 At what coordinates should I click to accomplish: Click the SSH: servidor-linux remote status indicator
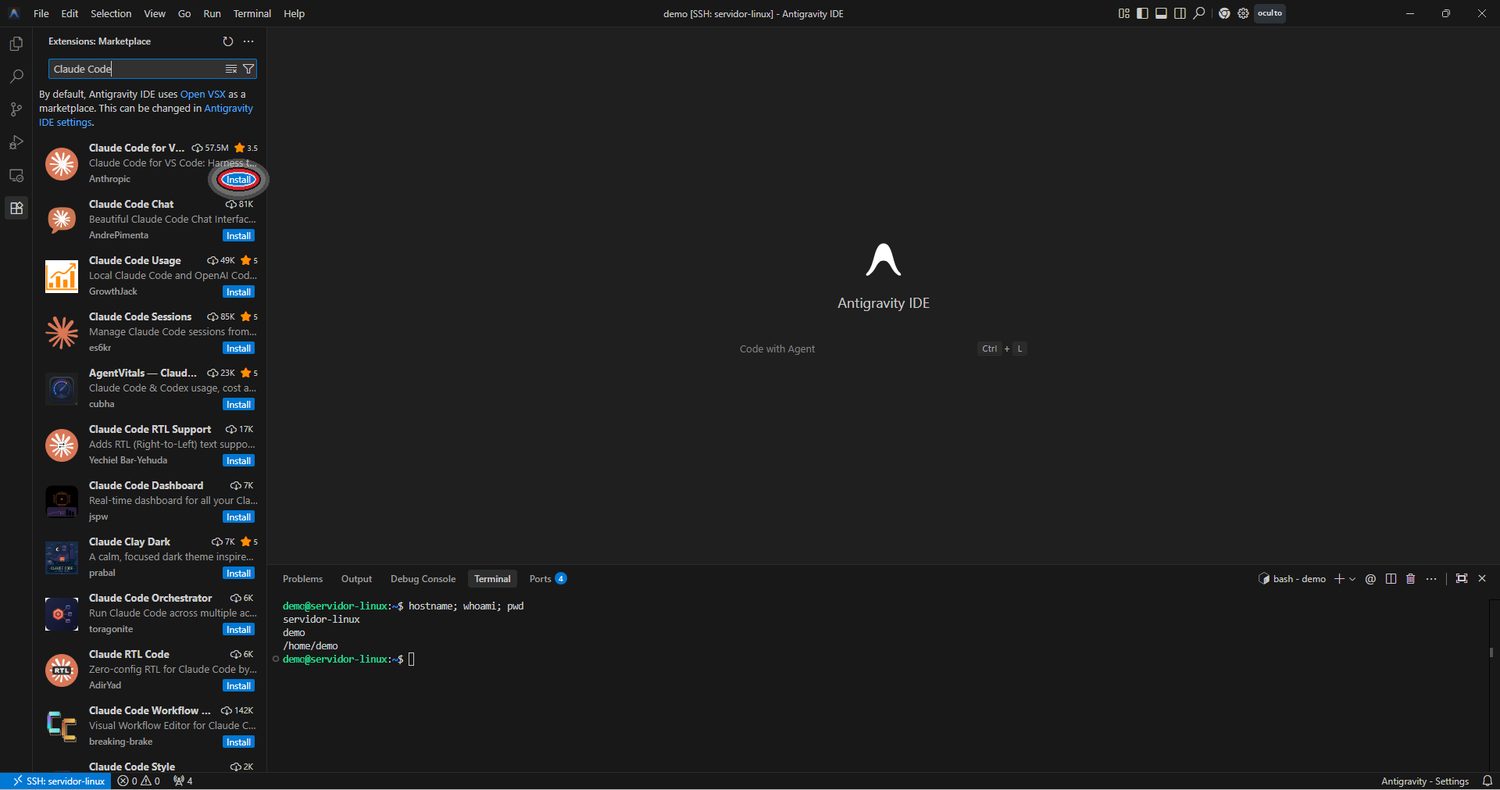pos(58,781)
